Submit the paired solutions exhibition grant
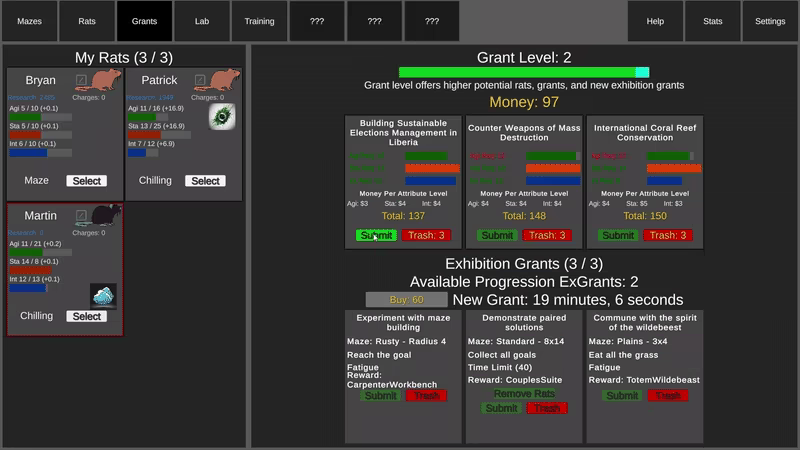The width and height of the screenshot is (800, 450). (501, 408)
